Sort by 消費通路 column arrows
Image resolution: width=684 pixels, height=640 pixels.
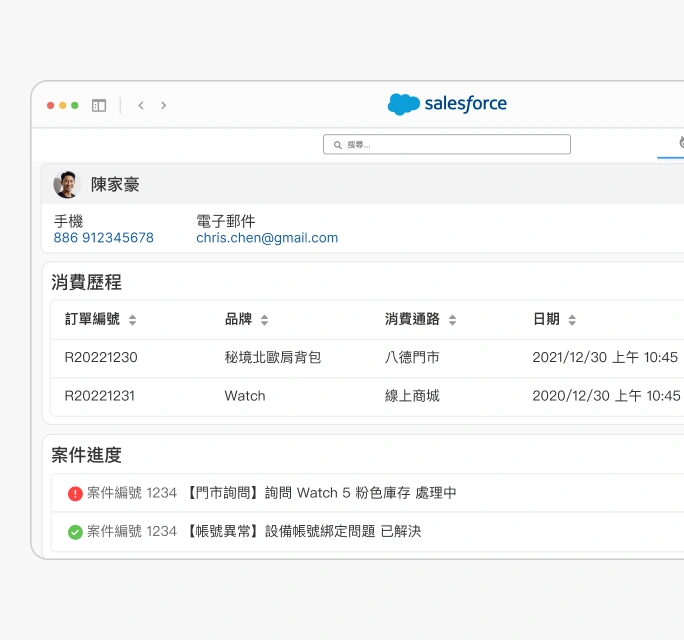(x=452, y=320)
